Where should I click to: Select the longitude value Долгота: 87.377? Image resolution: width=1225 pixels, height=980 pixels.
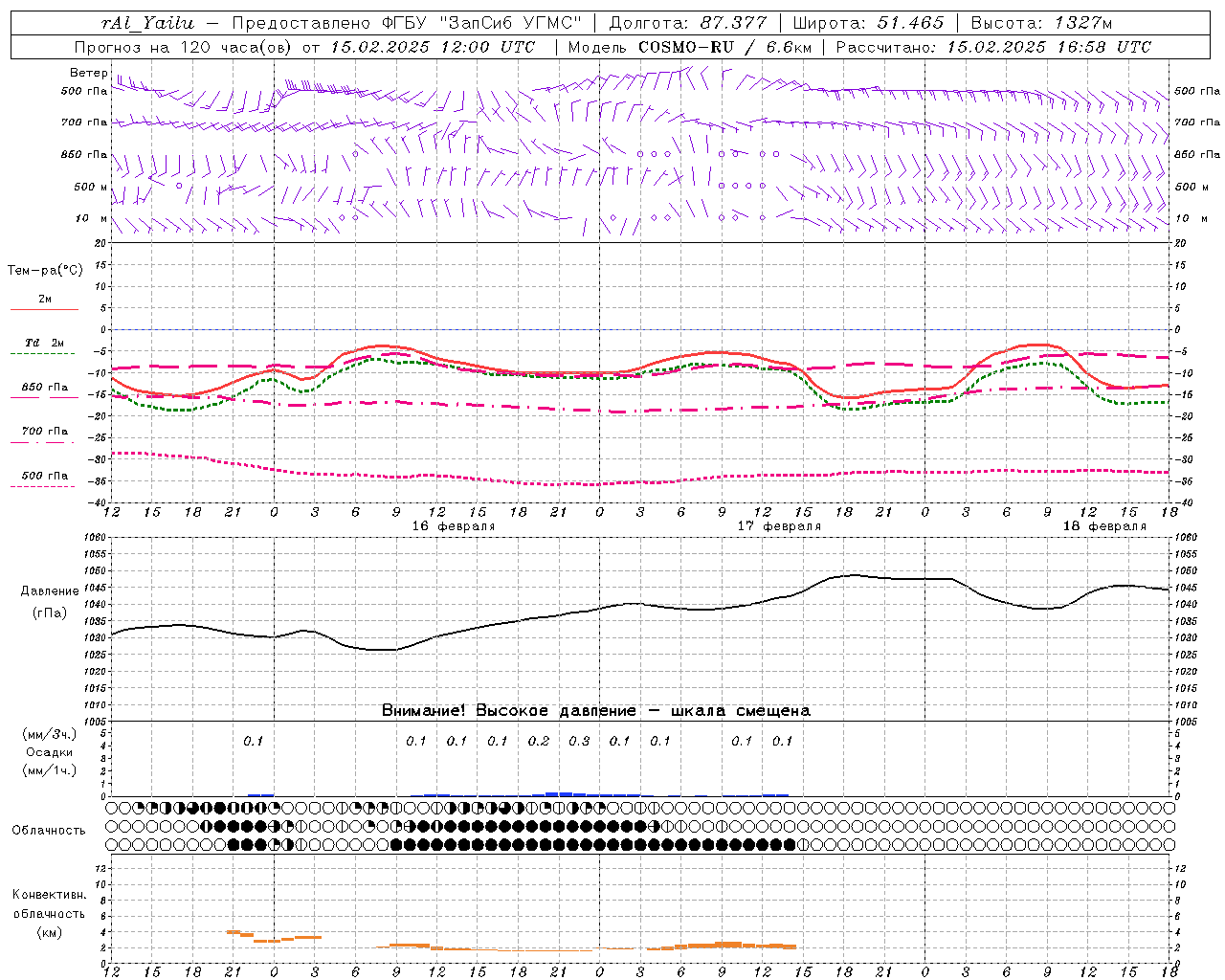(688, 23)
